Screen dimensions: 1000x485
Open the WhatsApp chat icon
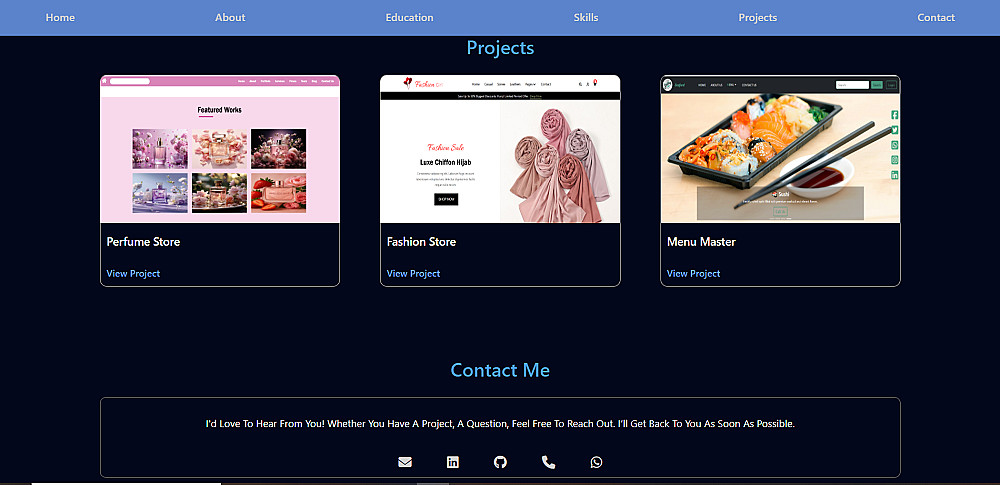[596, 462]
